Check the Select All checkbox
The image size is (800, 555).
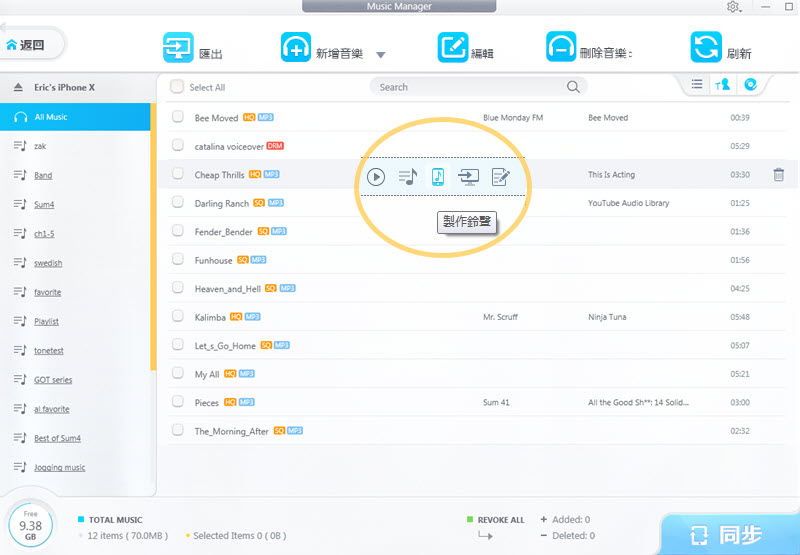(177, 87)
